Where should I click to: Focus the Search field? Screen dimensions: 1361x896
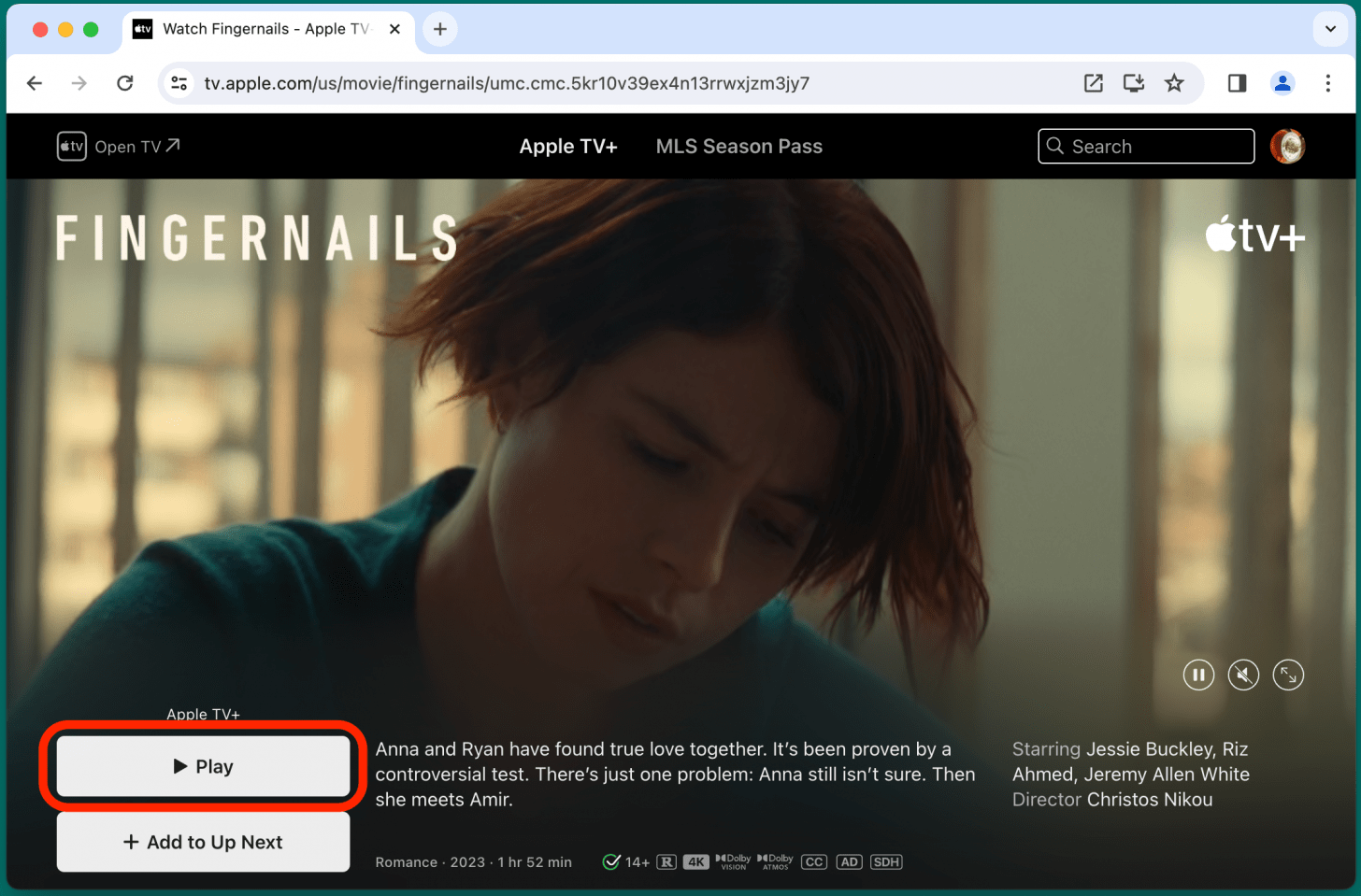click(x=1146, y=147)
